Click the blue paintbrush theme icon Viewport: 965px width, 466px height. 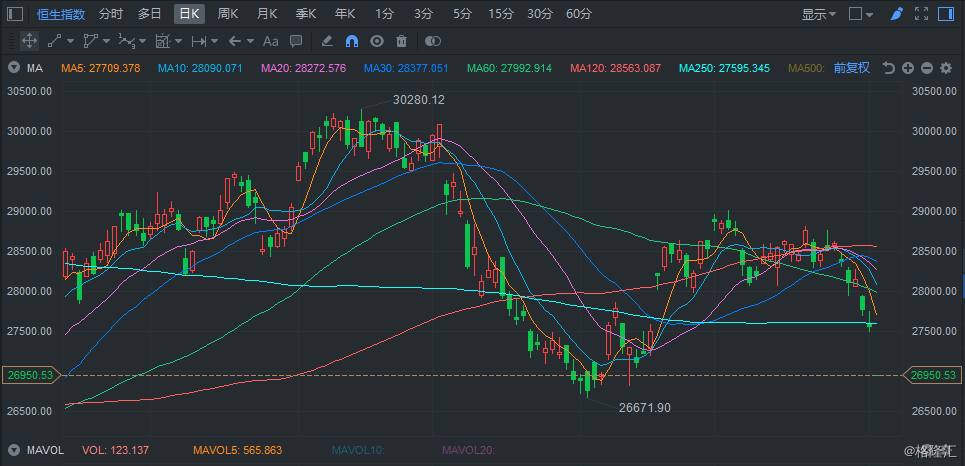pos(897,14)
